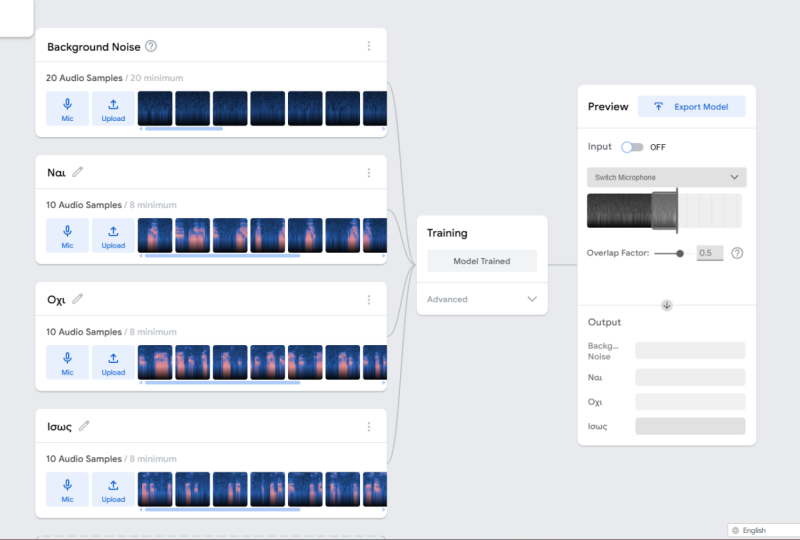The height and width of the screenshot is (540, 800).
Task: Open the Switch Microphone dropdown
Action: [x=666, y=177]
